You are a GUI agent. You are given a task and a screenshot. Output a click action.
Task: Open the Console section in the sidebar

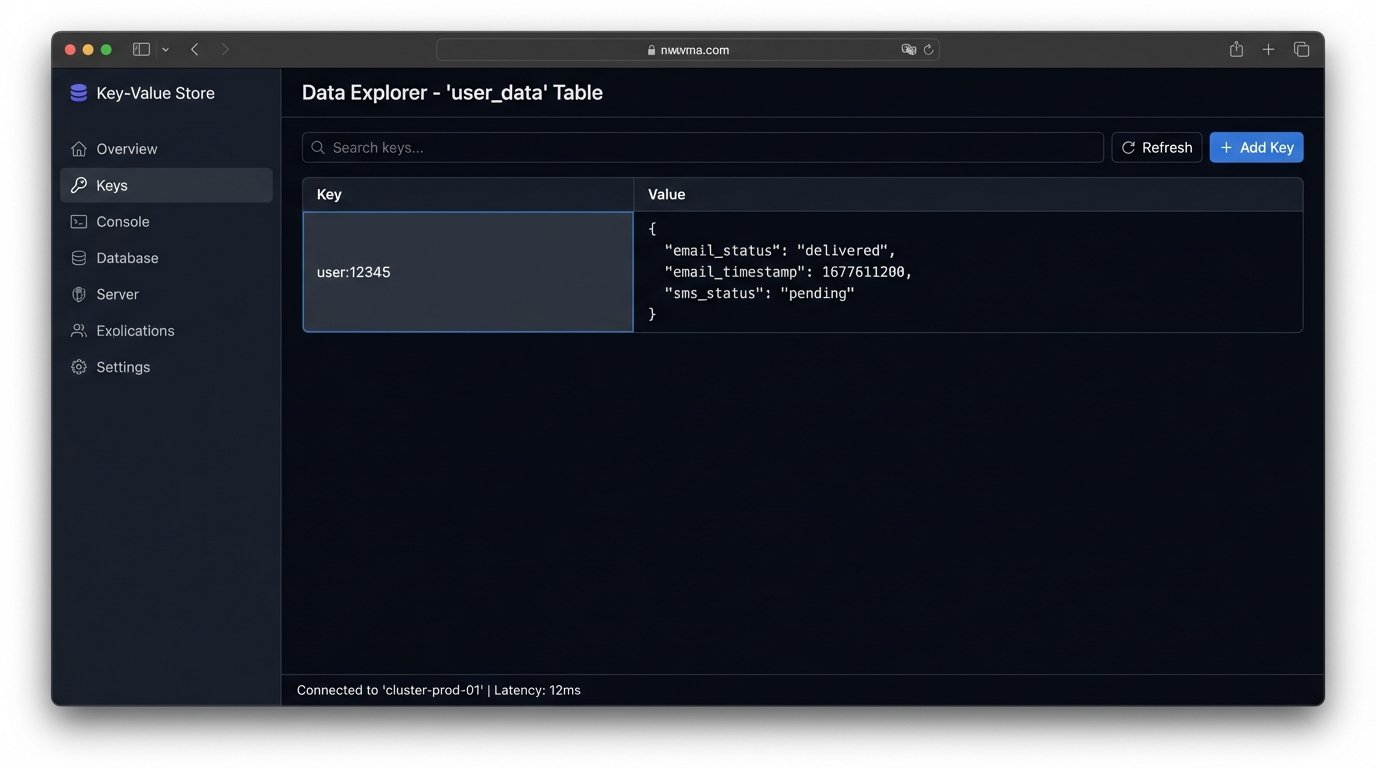[x=121, y=221]
